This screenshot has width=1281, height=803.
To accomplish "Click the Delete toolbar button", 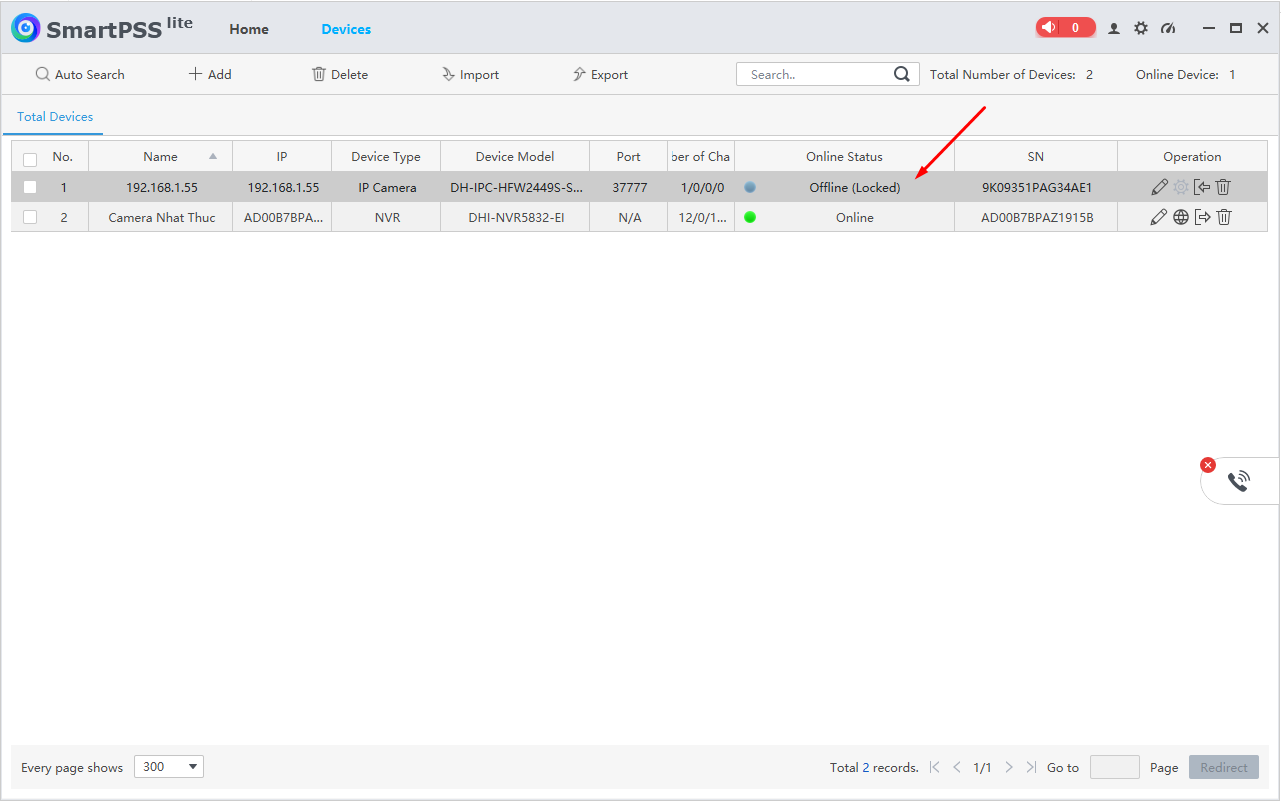I will (x=340, y=74).
